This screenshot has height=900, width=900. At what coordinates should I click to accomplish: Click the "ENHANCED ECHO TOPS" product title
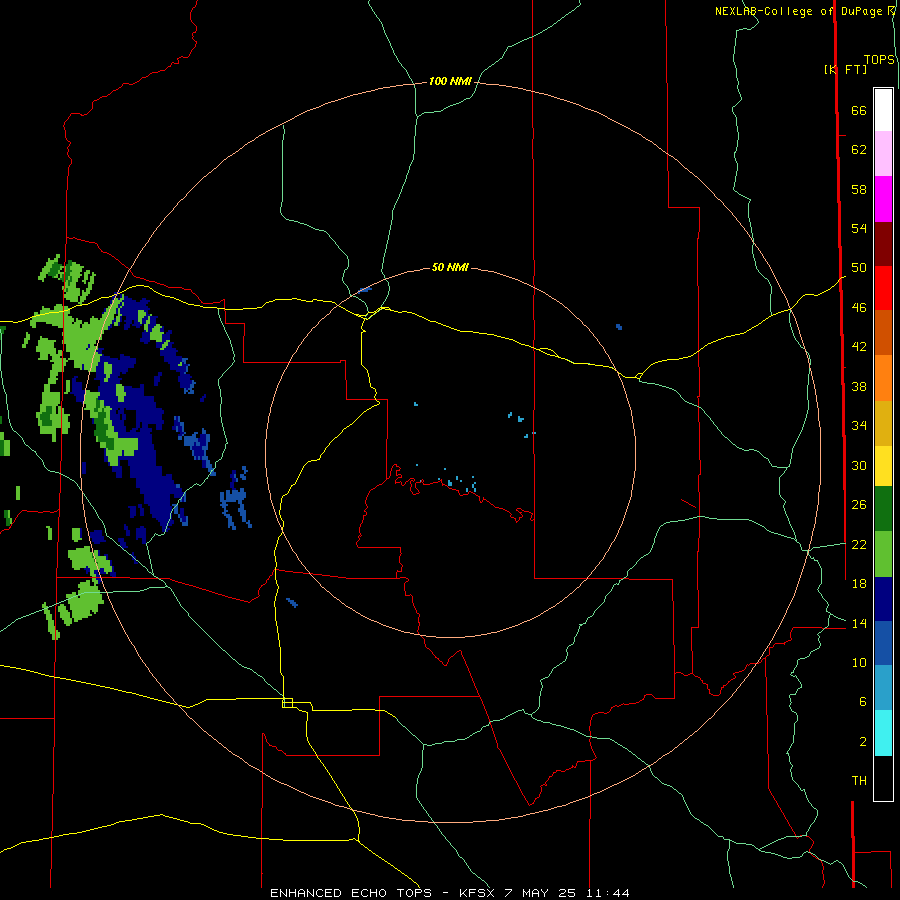click(351, 893)
